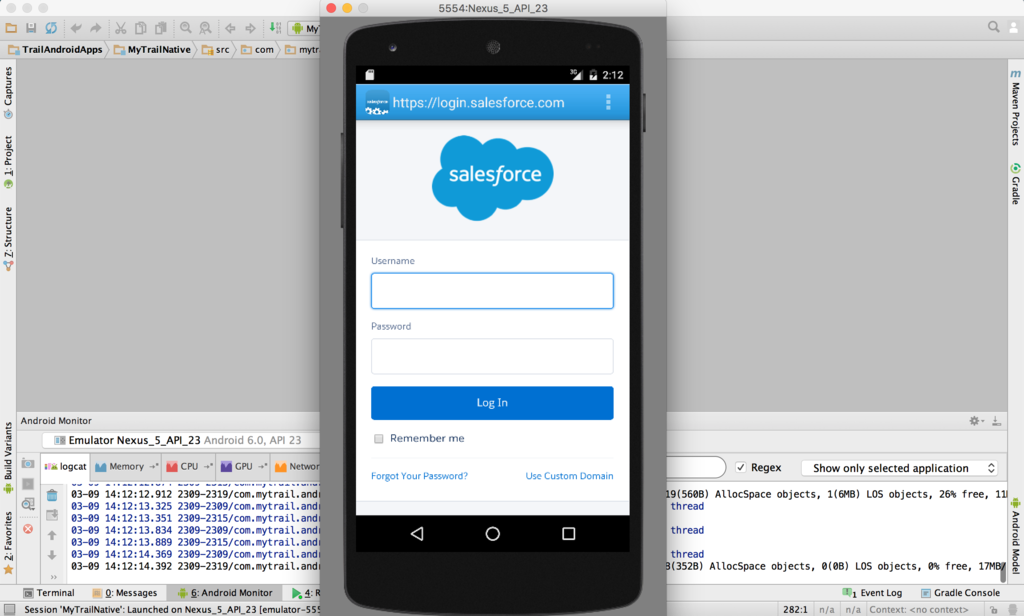Navigate Forward with the right arrow icon
The width and height of the screenshot is (1024, 616).
pos(250,28)
